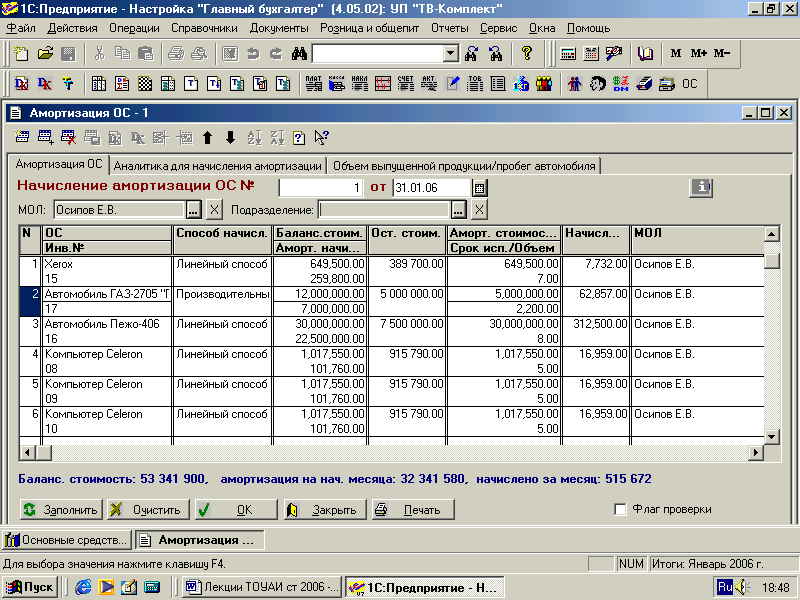Viewport: 800px width, 600px height.
Task: Click the yellow question mark Help icon
Action: click(527, 54)
